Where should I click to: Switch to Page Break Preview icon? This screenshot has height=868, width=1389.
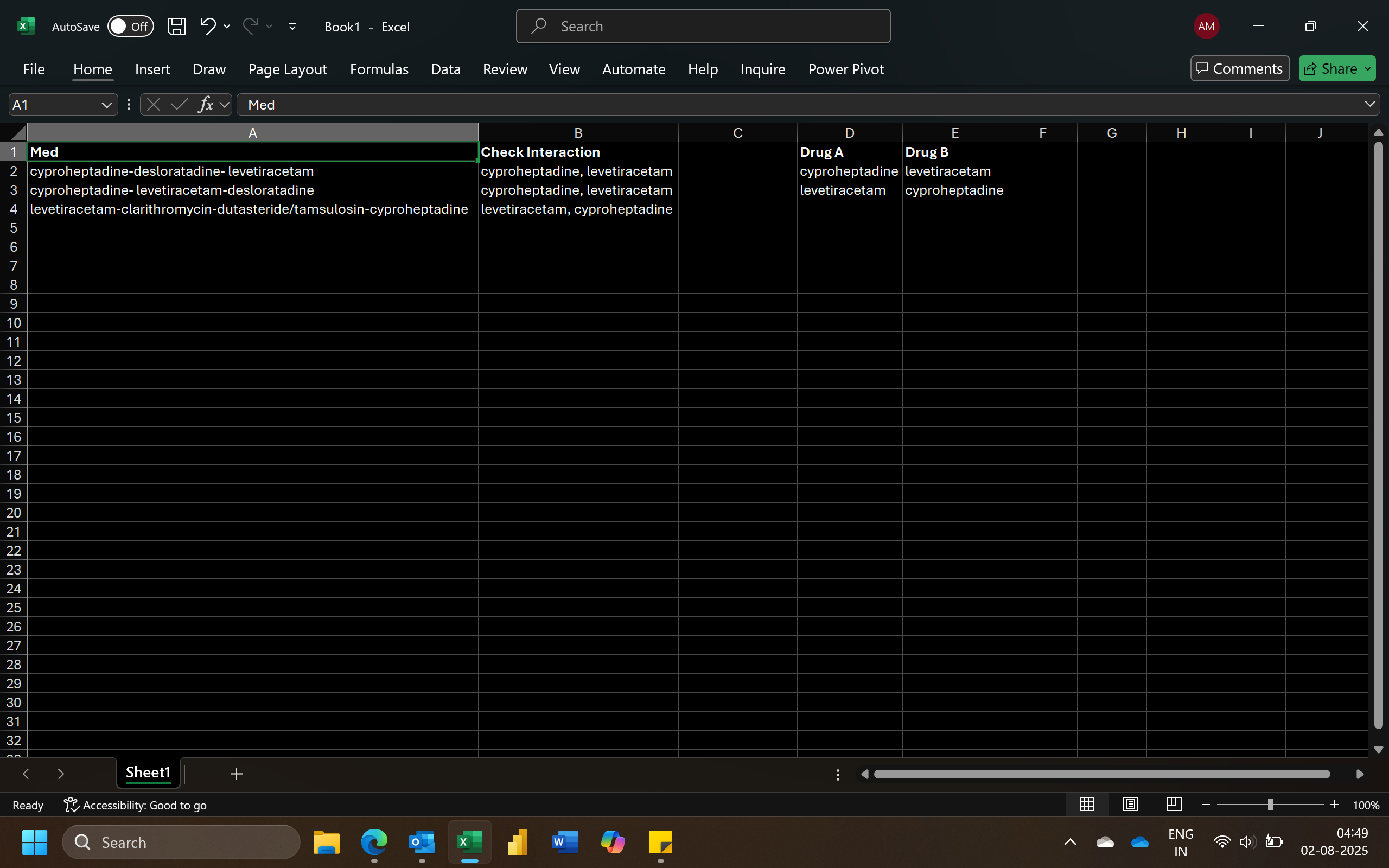pyautogui.click(x=1174, y=805)
